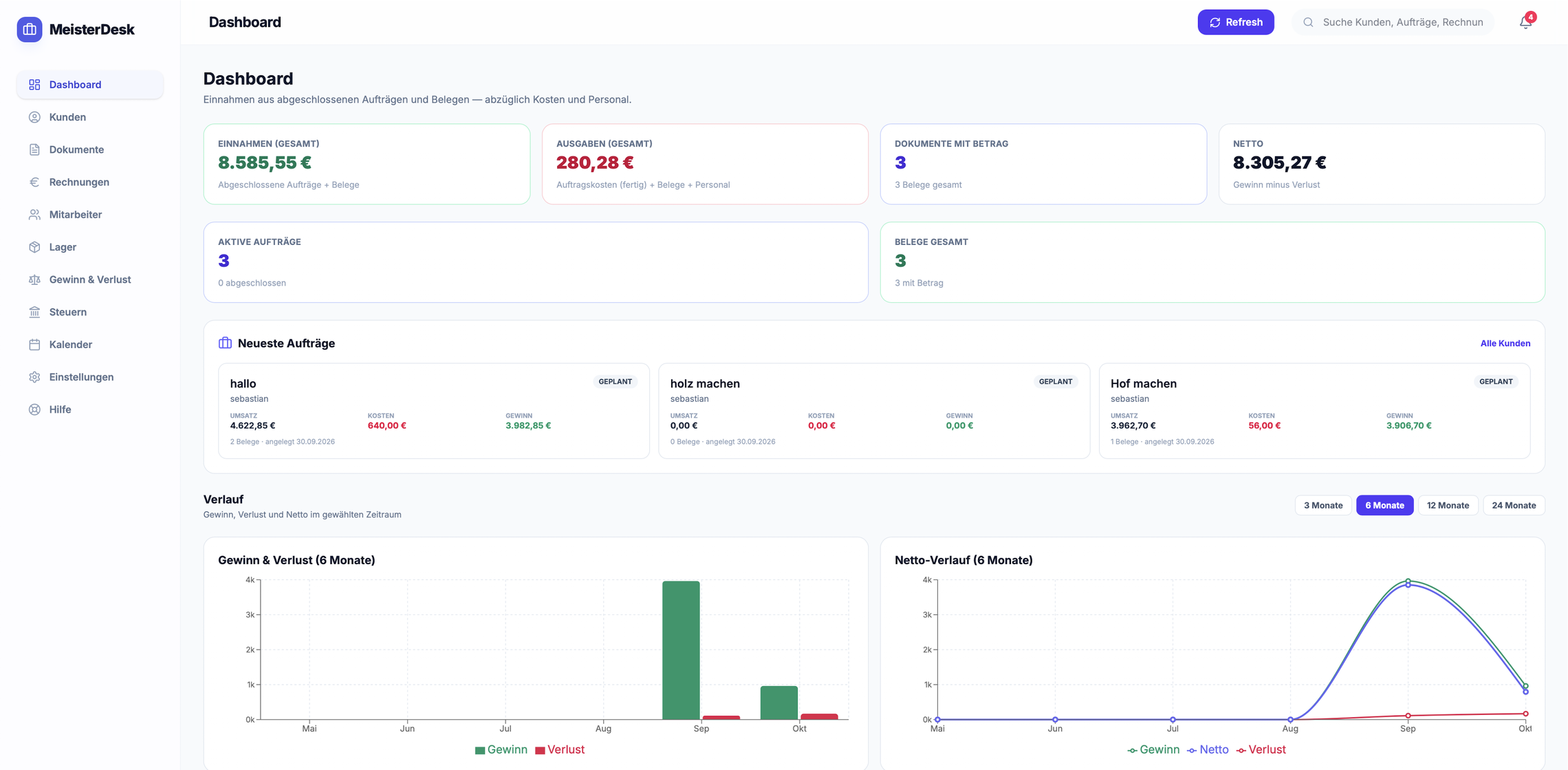
Task: Toggle the Gewinn legend swatch in bar chart
Action: (480, 750)
